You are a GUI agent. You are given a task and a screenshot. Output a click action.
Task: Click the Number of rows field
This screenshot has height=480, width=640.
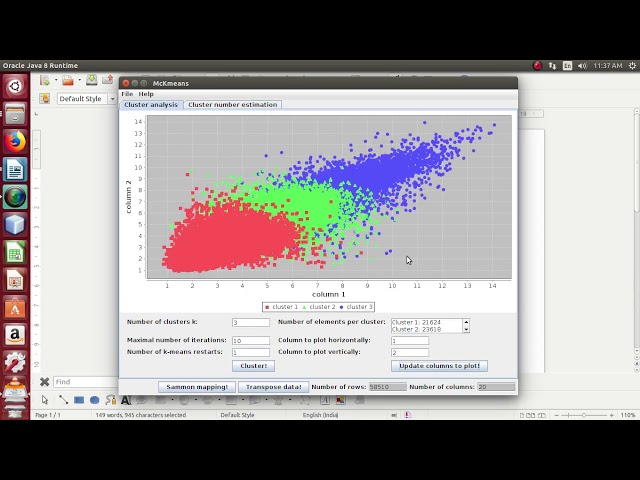click(x=387, y=387)
